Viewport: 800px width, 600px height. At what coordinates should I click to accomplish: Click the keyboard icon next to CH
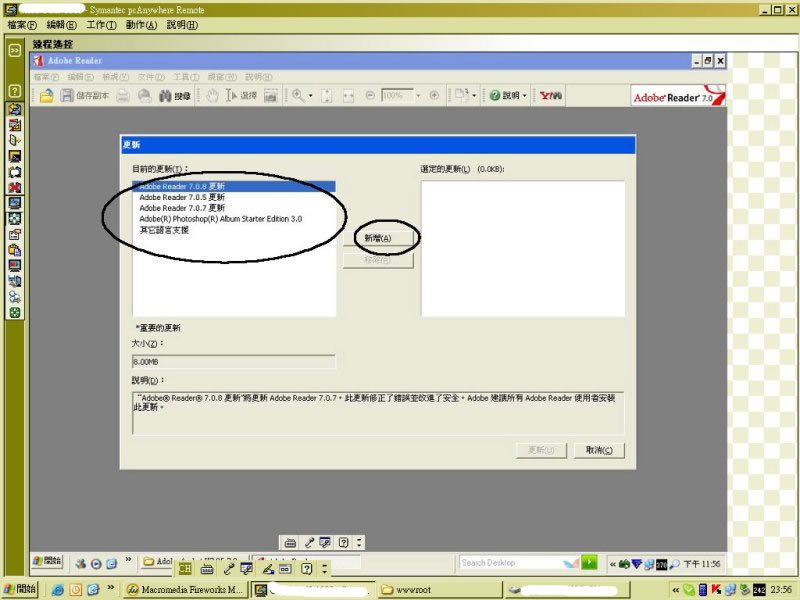tap(207, 568)
